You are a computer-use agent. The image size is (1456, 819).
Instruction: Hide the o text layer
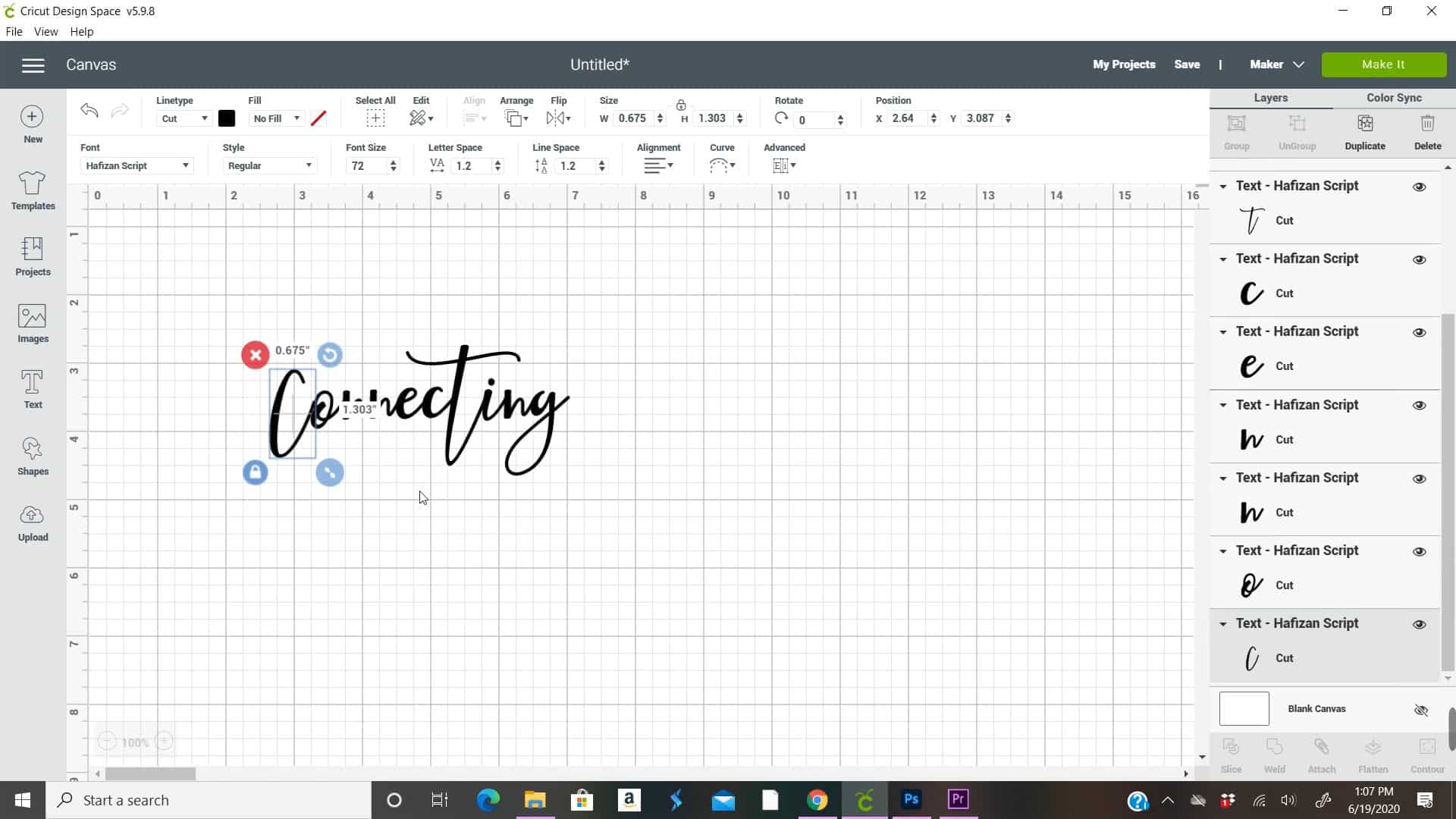pos(1419,551)
